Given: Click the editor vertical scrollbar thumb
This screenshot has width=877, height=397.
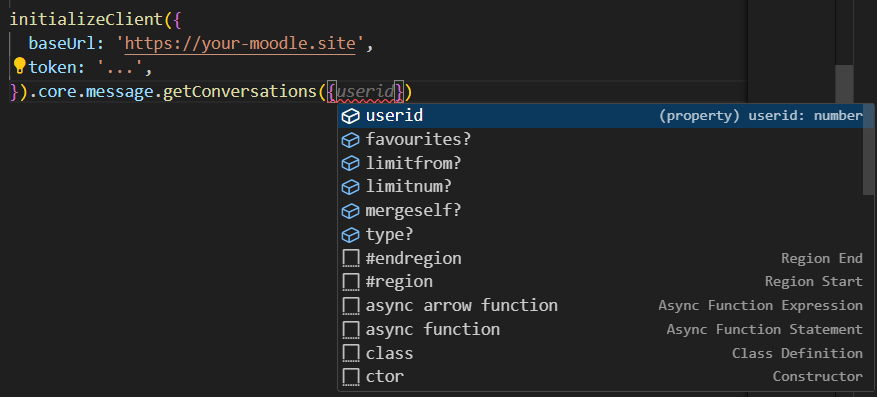Looking at the screenshot, I should point(844,85).
